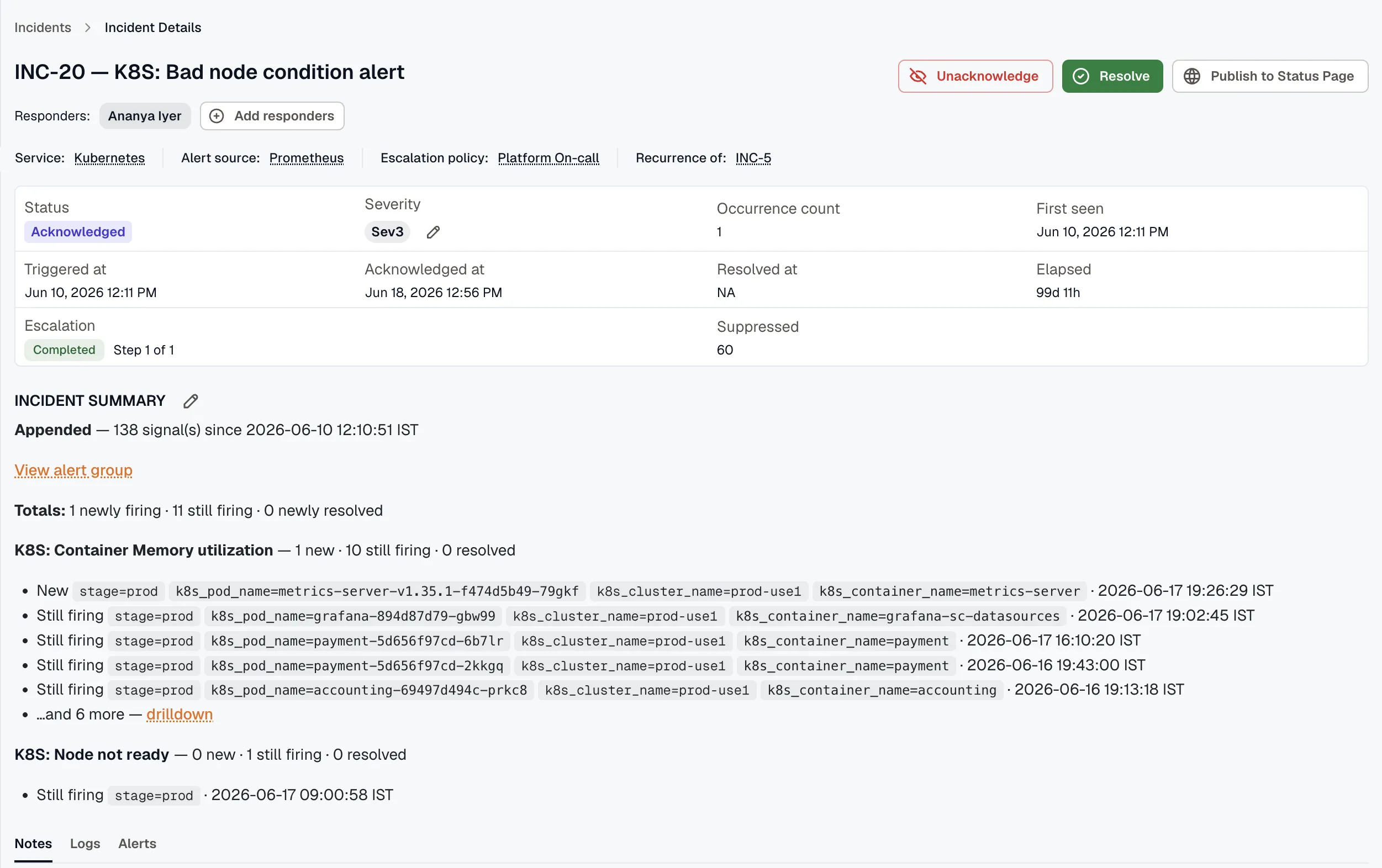
Task: Resolve the incident
Action: [1112, 76]
